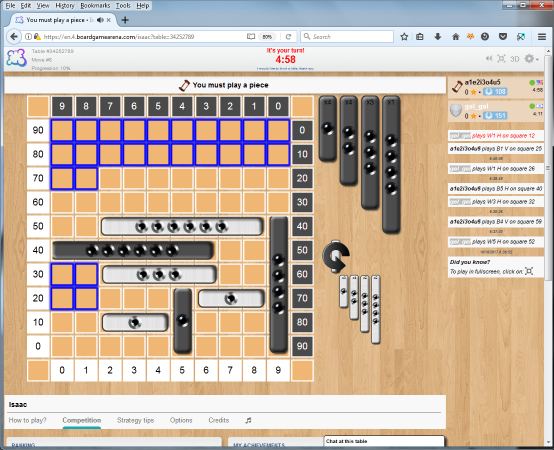This screenshot has height=450, width=554.
Task: Toggle fullscreen mode icon in game header
Action: click(501, 59)
